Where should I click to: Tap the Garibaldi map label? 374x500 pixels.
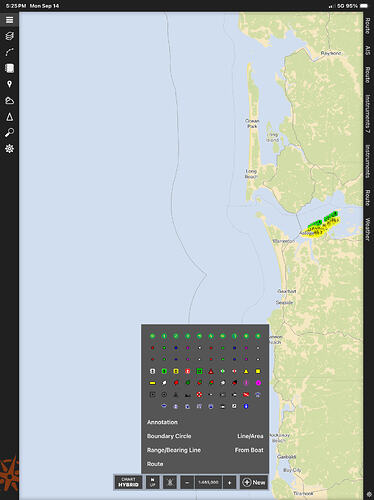[x=286, y=457]
